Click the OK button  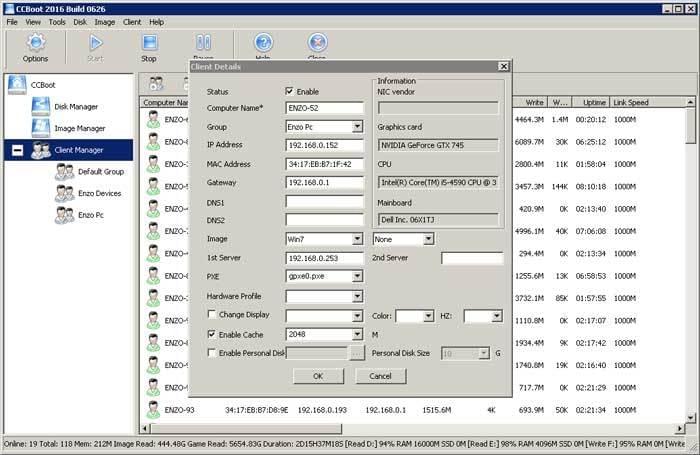317,376
